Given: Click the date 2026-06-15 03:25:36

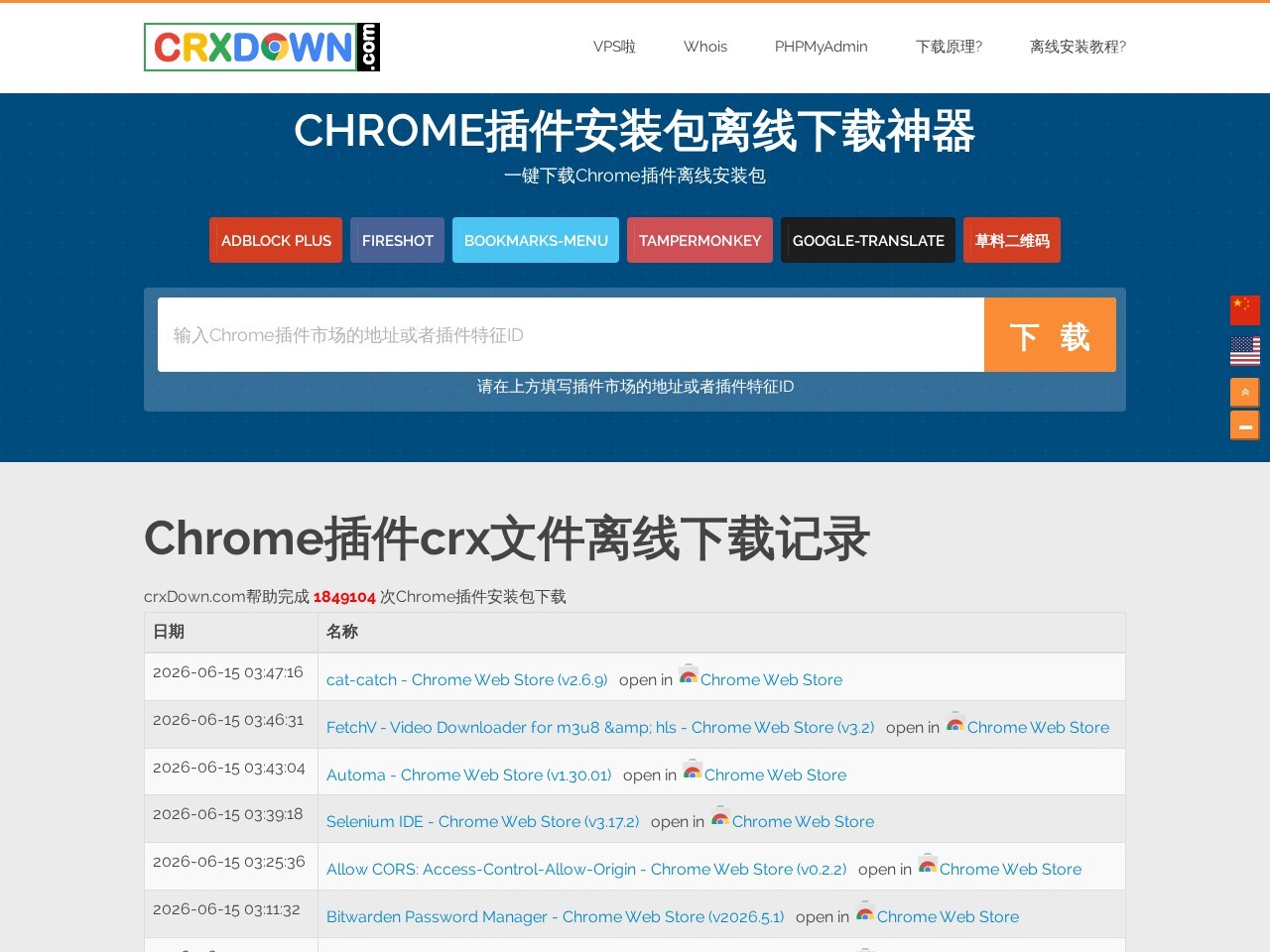Looking at the screenshot, I should [229, 862].
